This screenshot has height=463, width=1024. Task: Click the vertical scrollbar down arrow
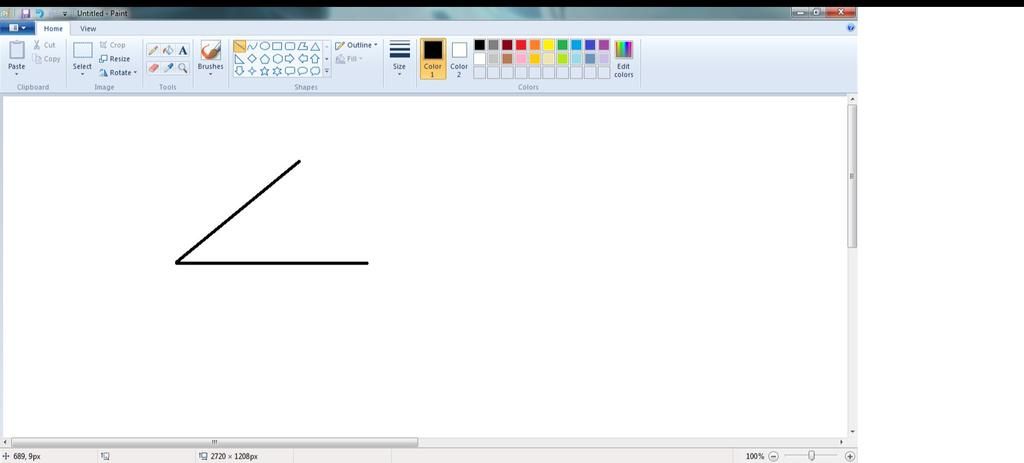click(x=852, y=432)
